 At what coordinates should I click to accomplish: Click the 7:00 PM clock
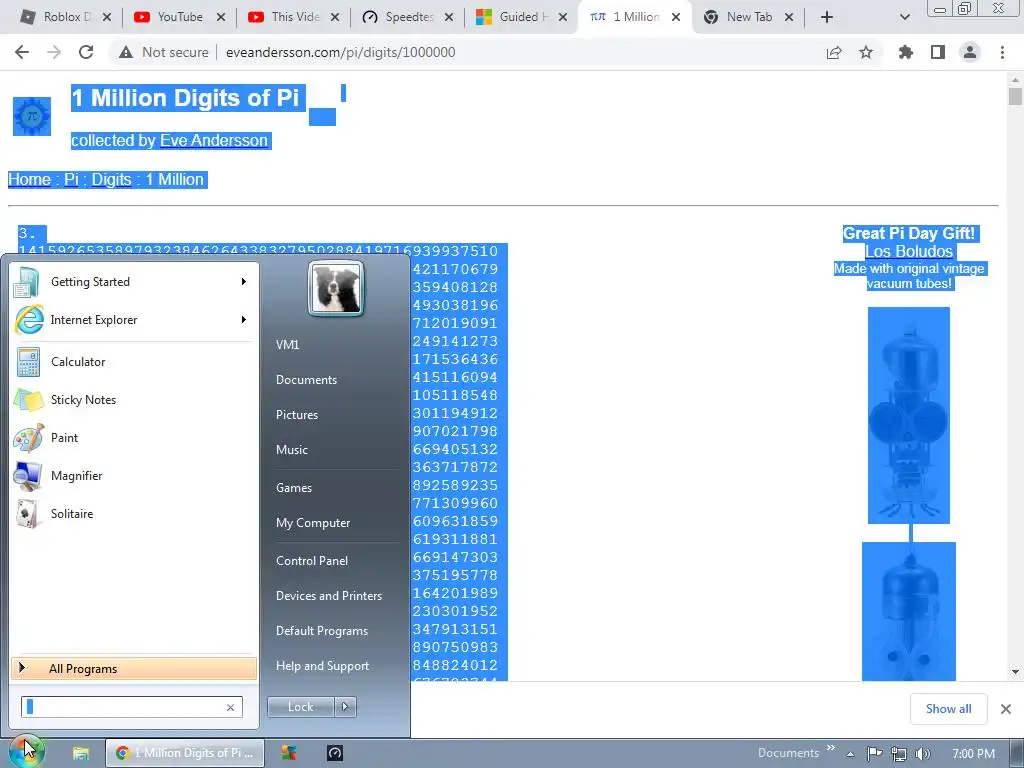coord(973,754)
